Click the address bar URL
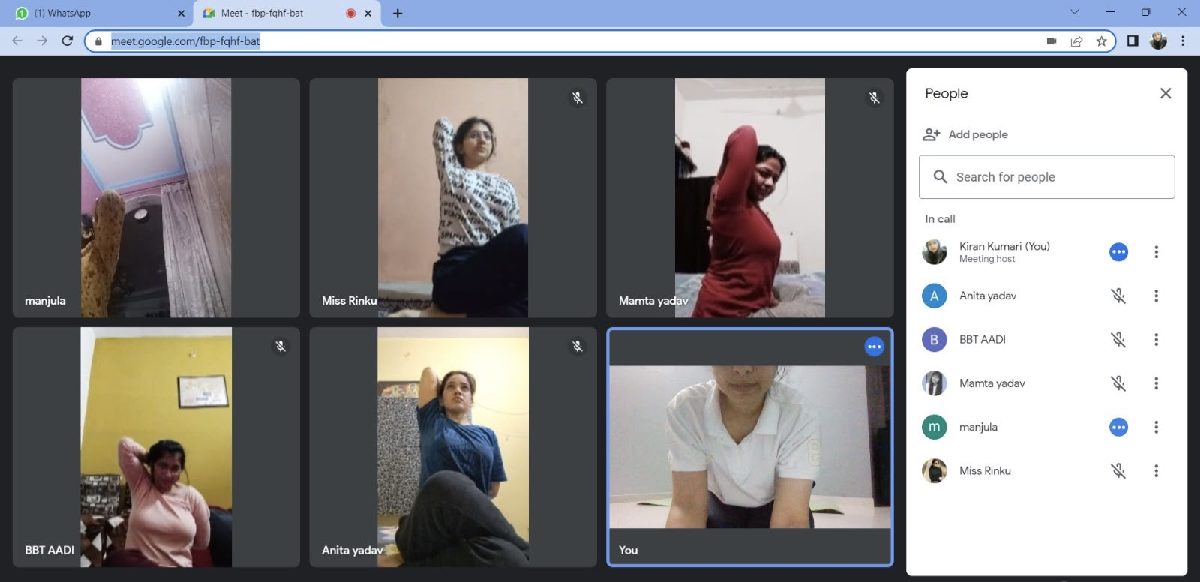The width and height of the screenshot is (1200, 582). [x=185, y=41]
